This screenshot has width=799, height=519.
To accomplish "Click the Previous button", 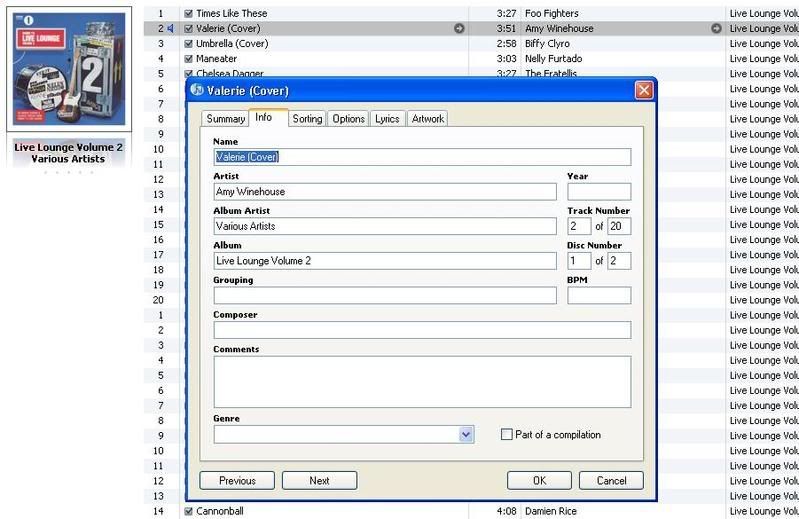I will click(237, 480).
